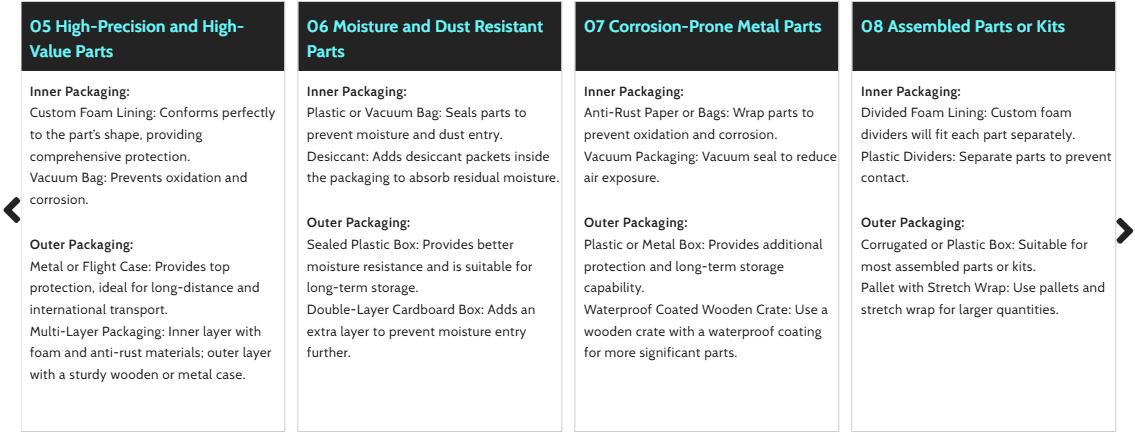Click Inner Packaging label in card 05
Screen dimensions: 1135x434
click(80, 91)
